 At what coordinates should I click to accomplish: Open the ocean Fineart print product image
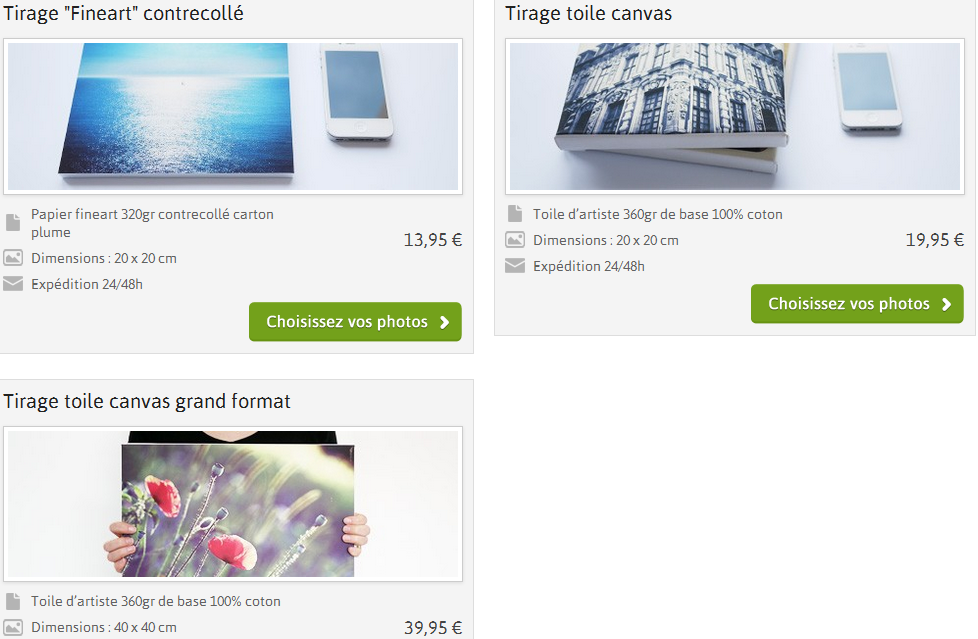pyautogui.click(x=233, y=116)
